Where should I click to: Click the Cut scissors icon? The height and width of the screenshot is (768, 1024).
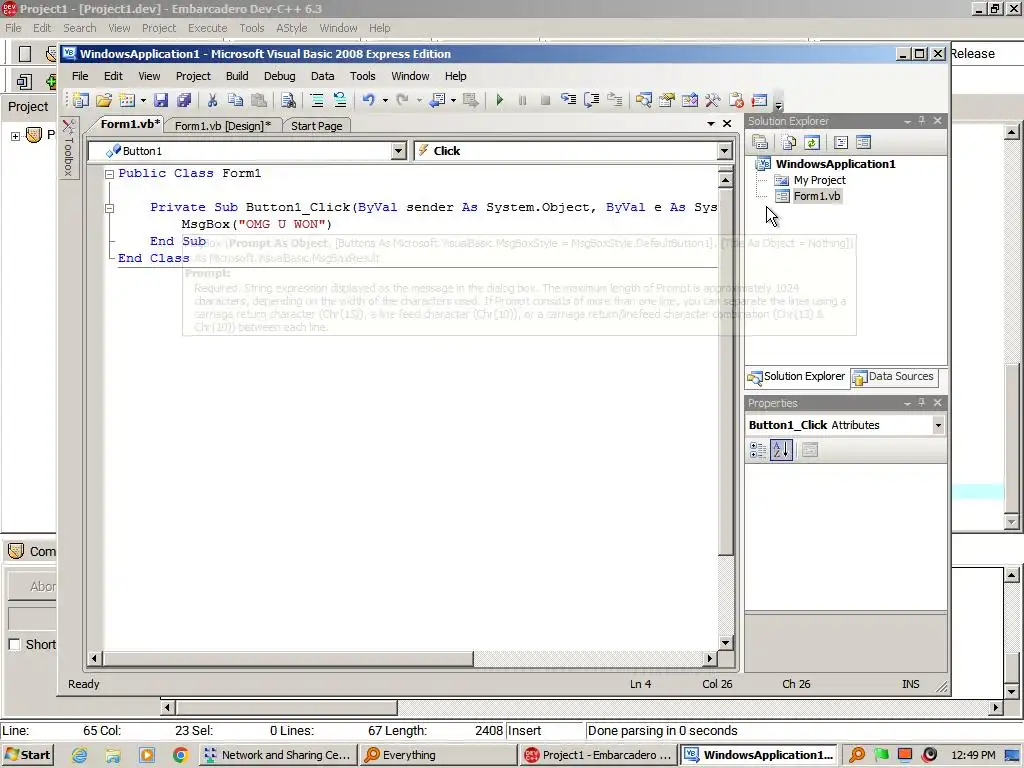[x=212, y=100]
